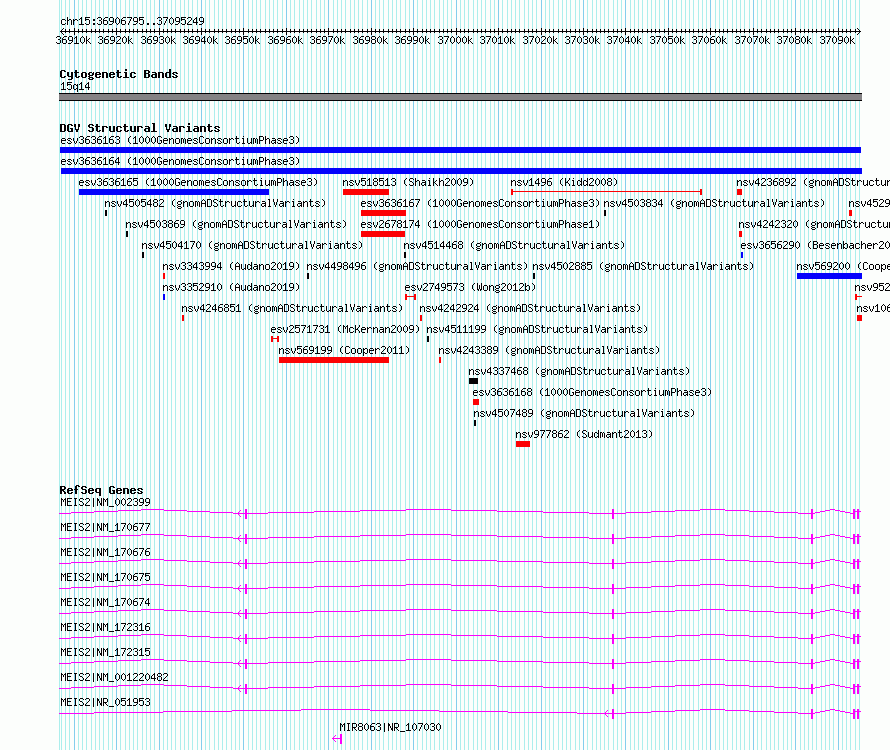This screenshot has height=750, width=890.
Task: Click the nsv569200 blue variant bar
Action: [x=829, y=276]
